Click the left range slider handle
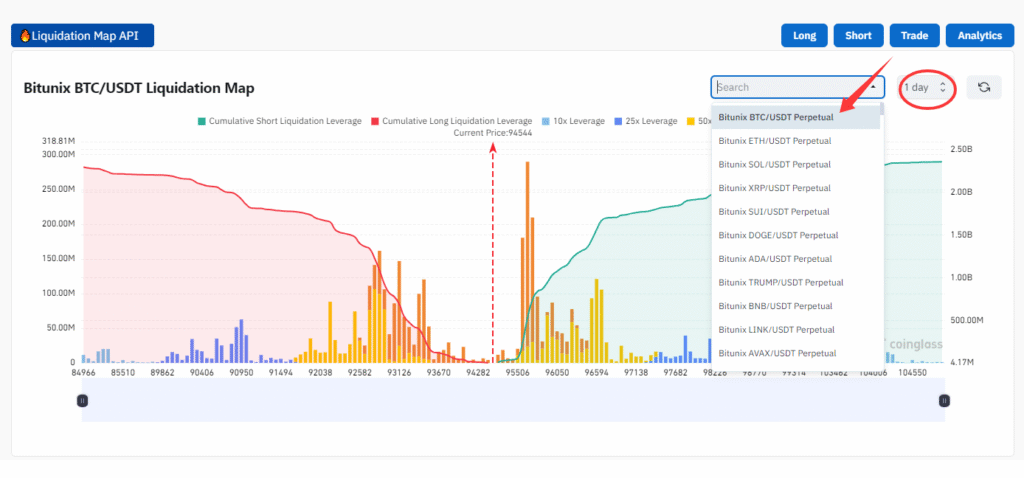The height and width of the screenshot is (478, 1024). pos(83,400)
